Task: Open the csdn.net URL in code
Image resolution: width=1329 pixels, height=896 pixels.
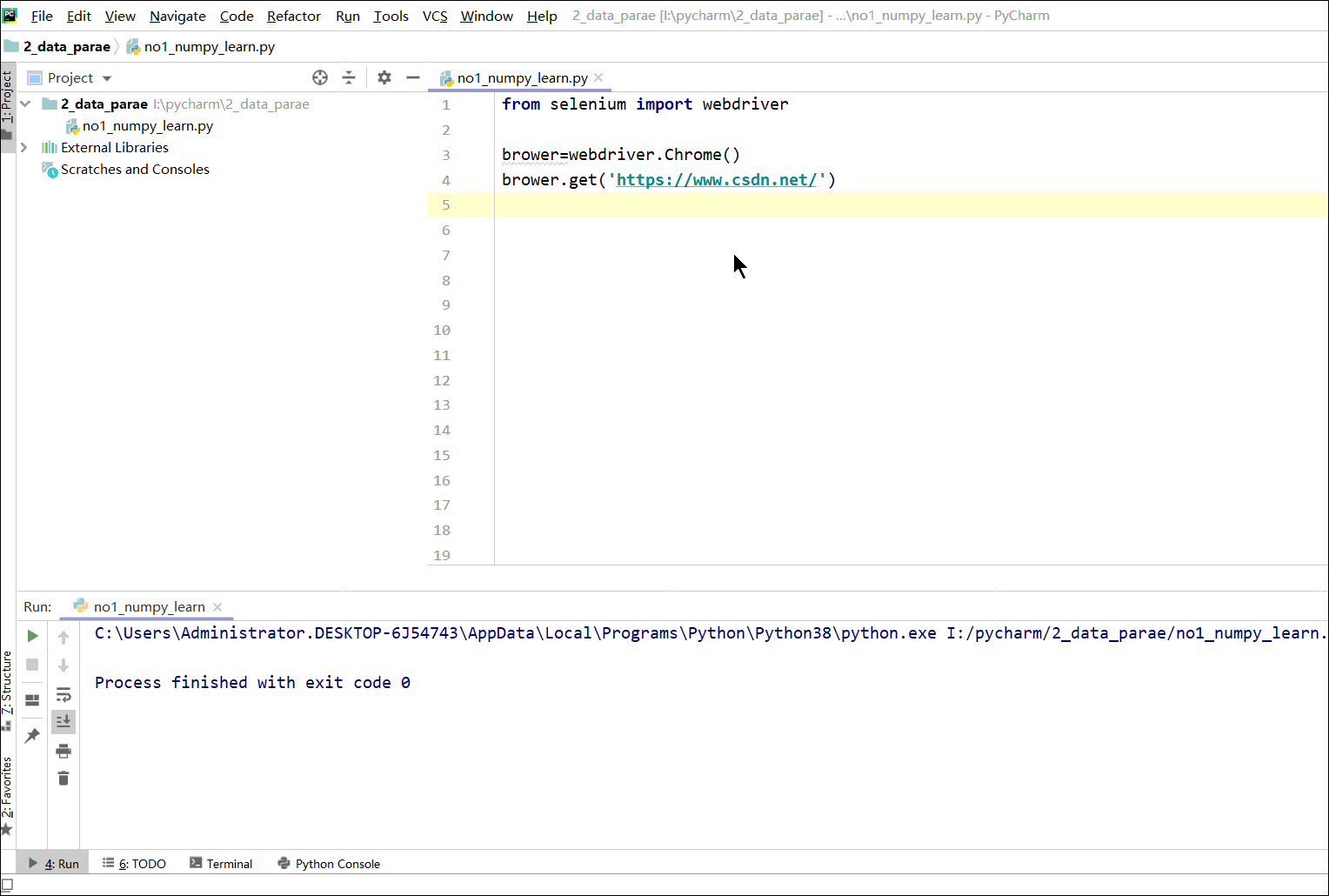Action: pyautogui.click(x=717, y=180)
